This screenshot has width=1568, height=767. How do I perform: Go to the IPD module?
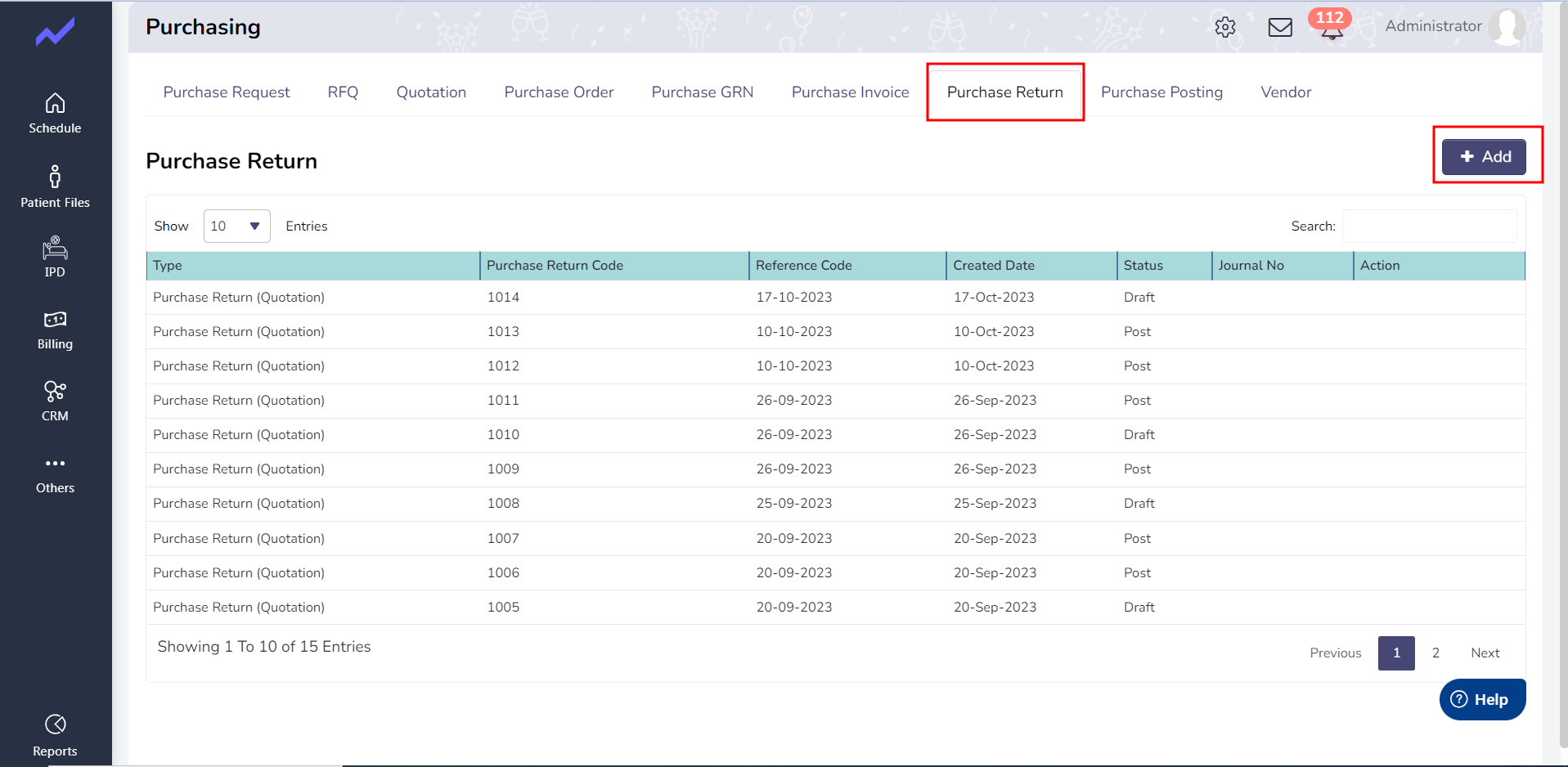[55, 258]
